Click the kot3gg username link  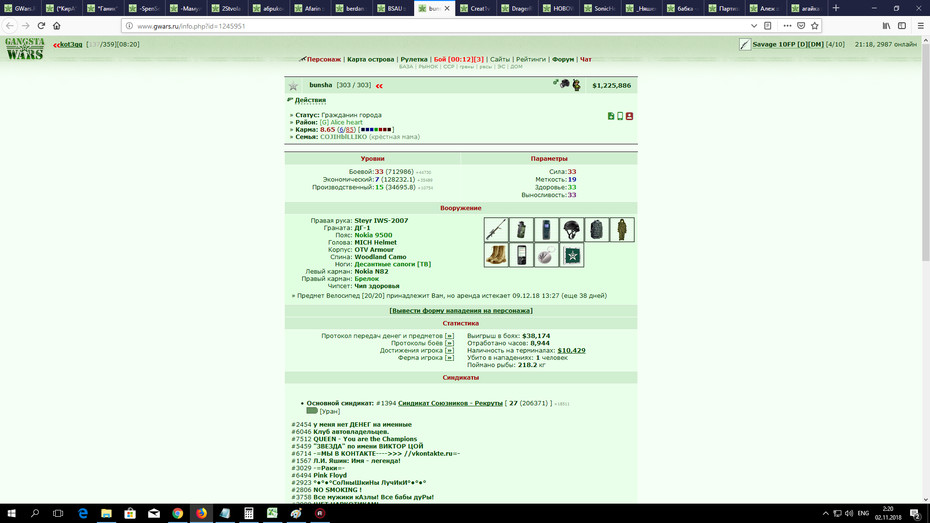point(71,44)
